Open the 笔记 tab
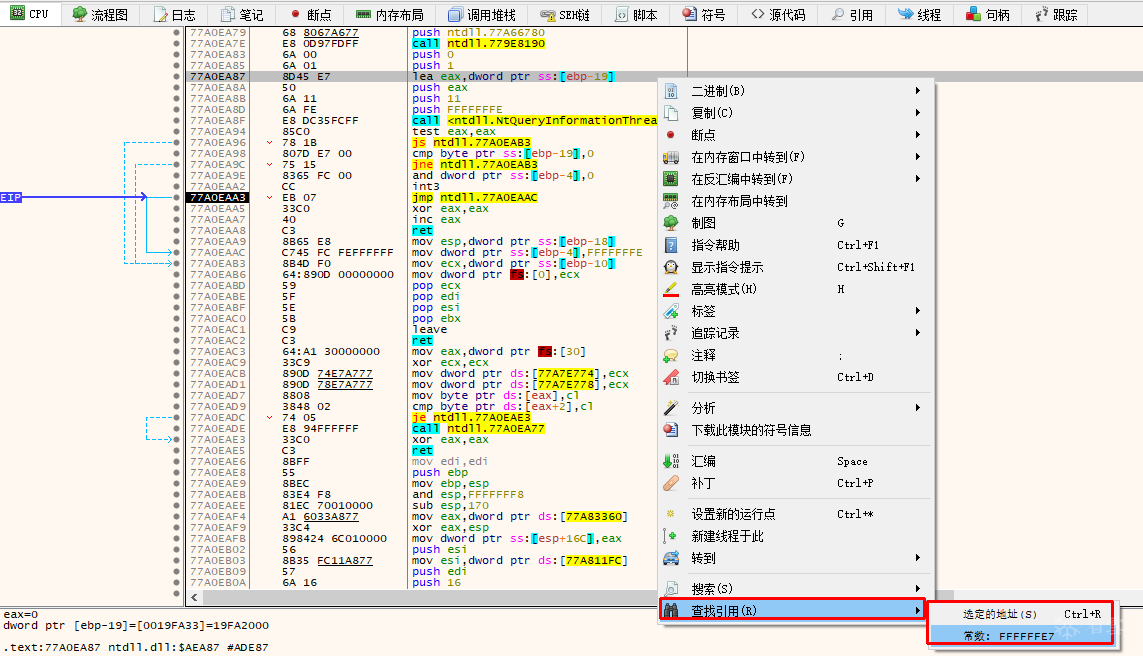 242,14
